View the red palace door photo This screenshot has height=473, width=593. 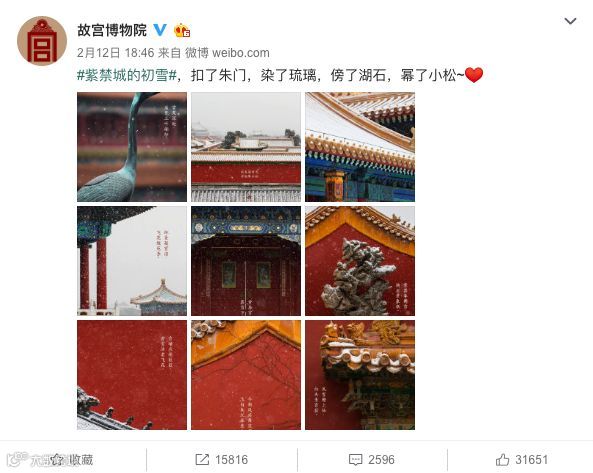coord(246,261)
